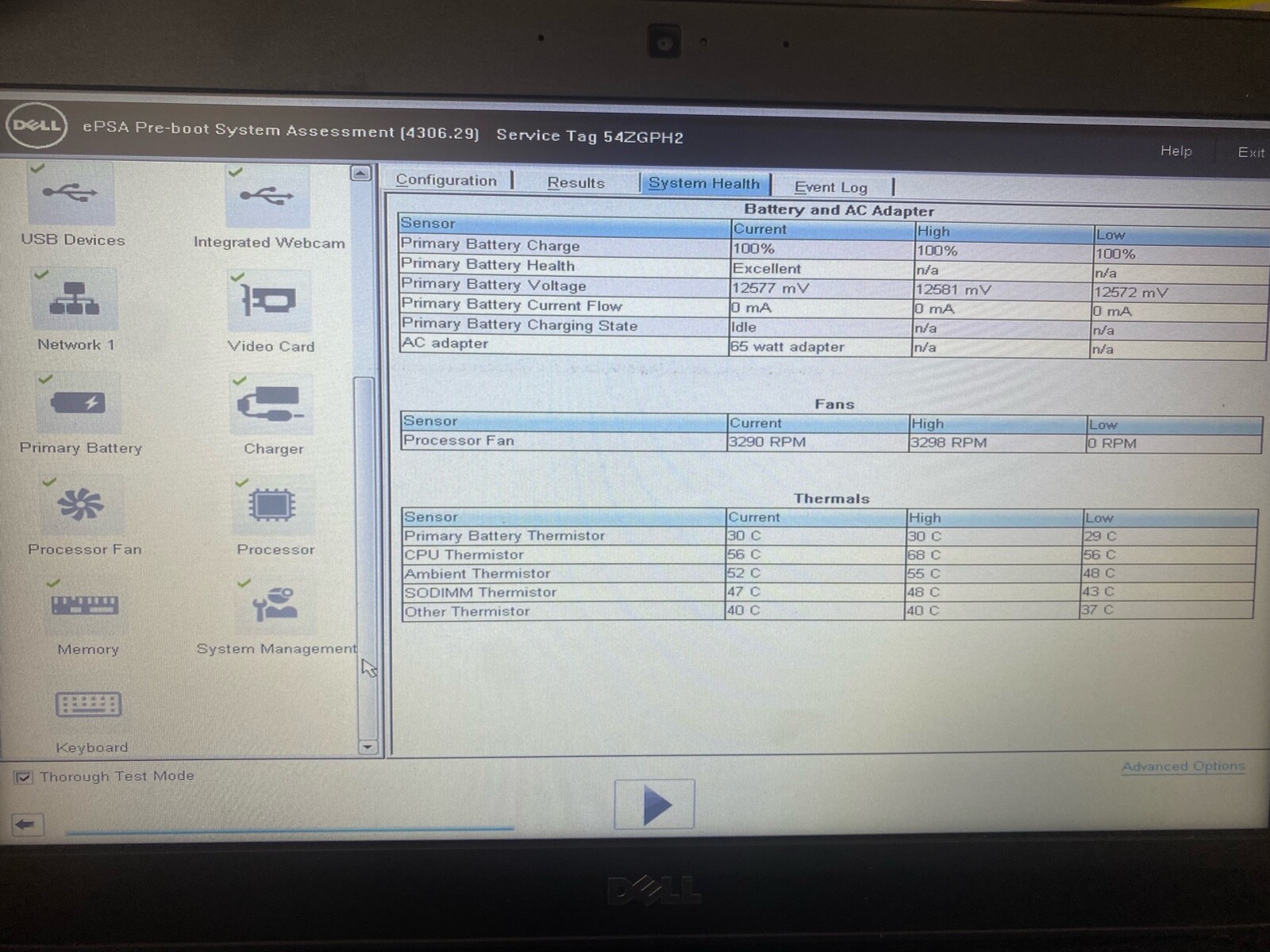Click the '3290 RPM' current fan value
Viewport: 1270px width, 952px height.
point(767,442)
